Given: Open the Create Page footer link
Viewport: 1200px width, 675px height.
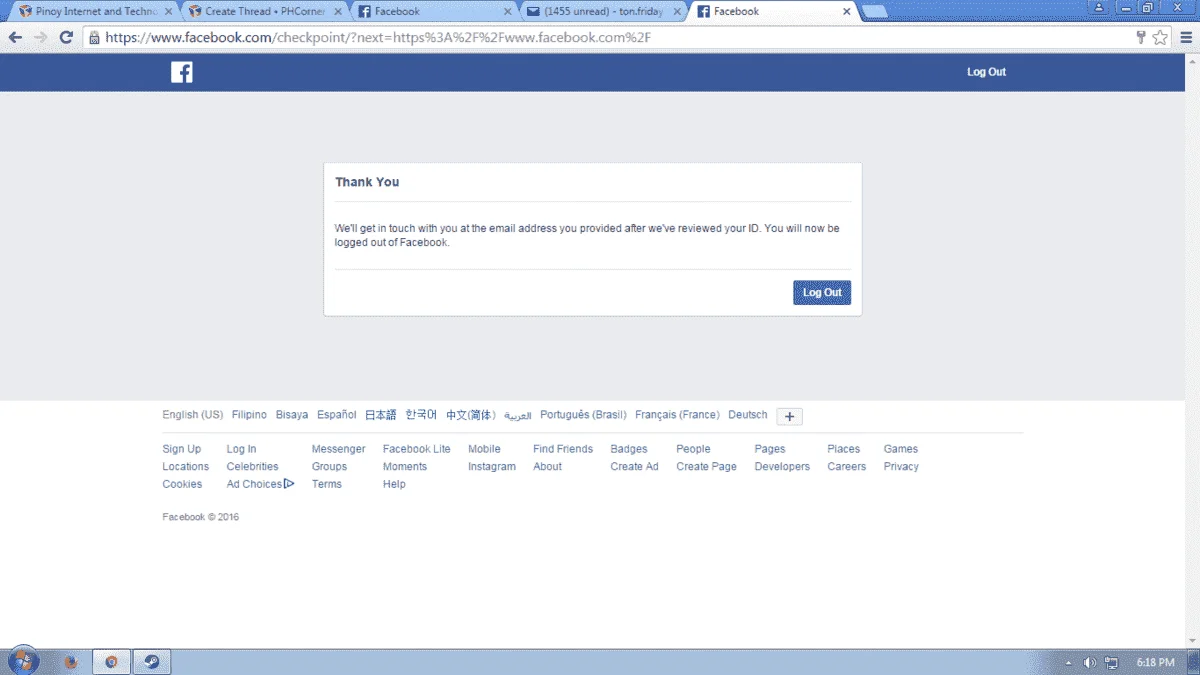Looking at the screenshot, I should click(706, 467).
